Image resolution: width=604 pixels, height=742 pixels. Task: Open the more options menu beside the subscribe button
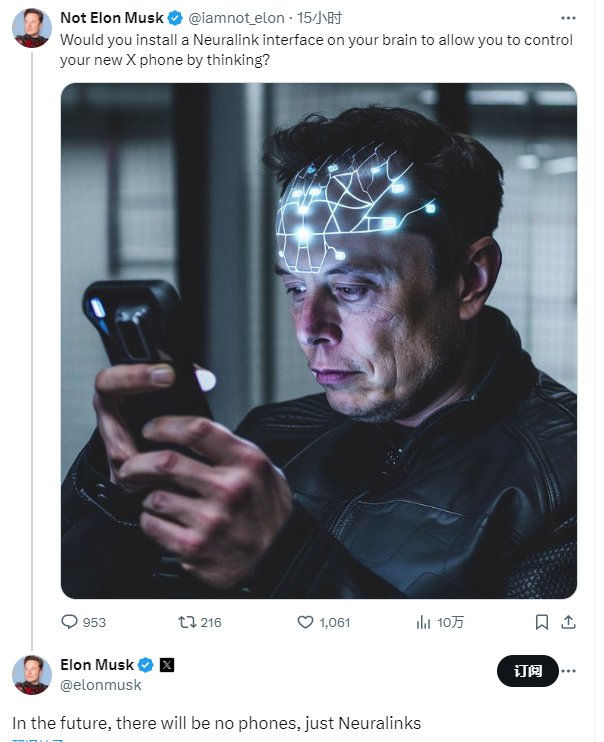[x=568, y=671]
